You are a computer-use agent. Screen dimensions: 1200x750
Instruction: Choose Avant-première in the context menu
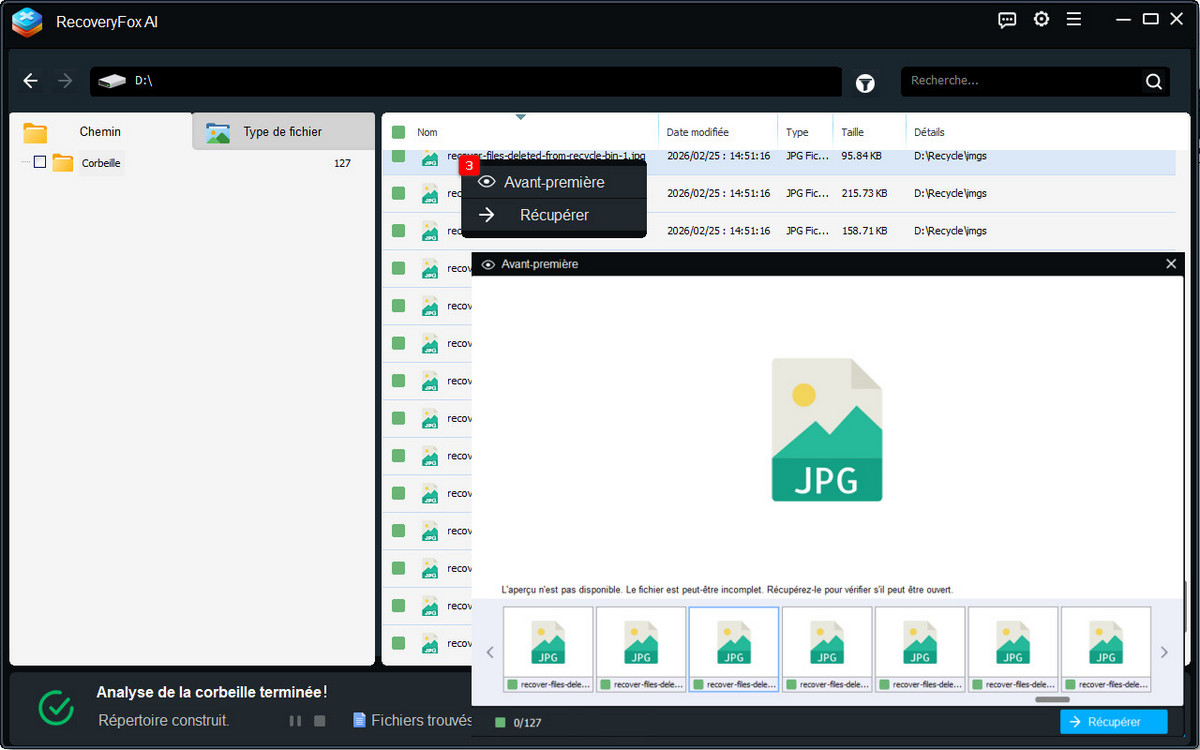[554, 182]
